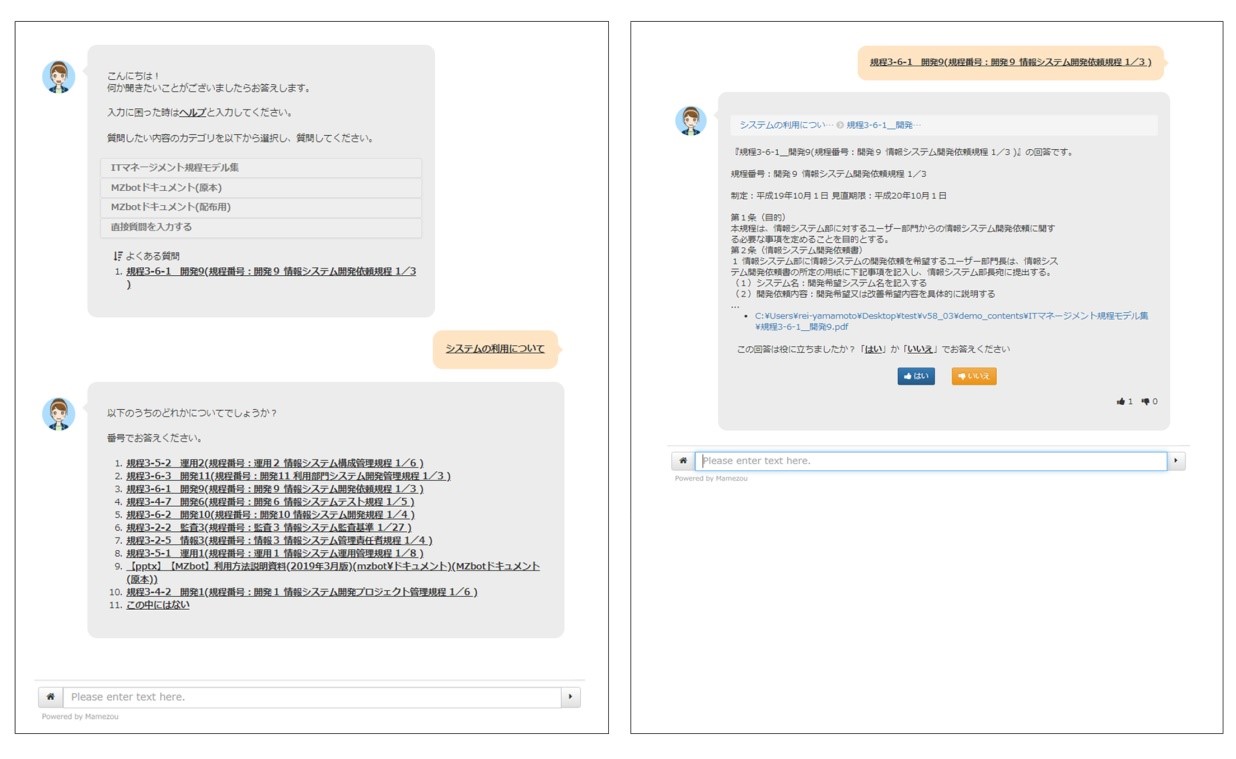The image size is (1236, 759).
Task: Click the 制定:平成19年10月1日 line
Action: click(x=838, y=196)
